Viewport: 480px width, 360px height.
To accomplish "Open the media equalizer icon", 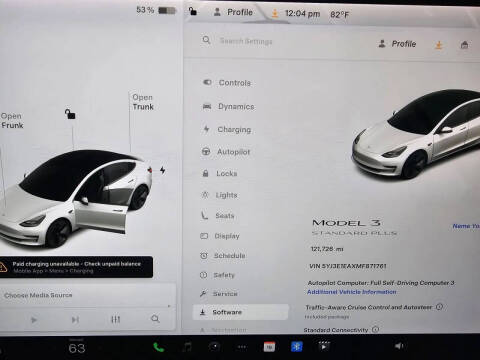I will click(x=115, y=320).
